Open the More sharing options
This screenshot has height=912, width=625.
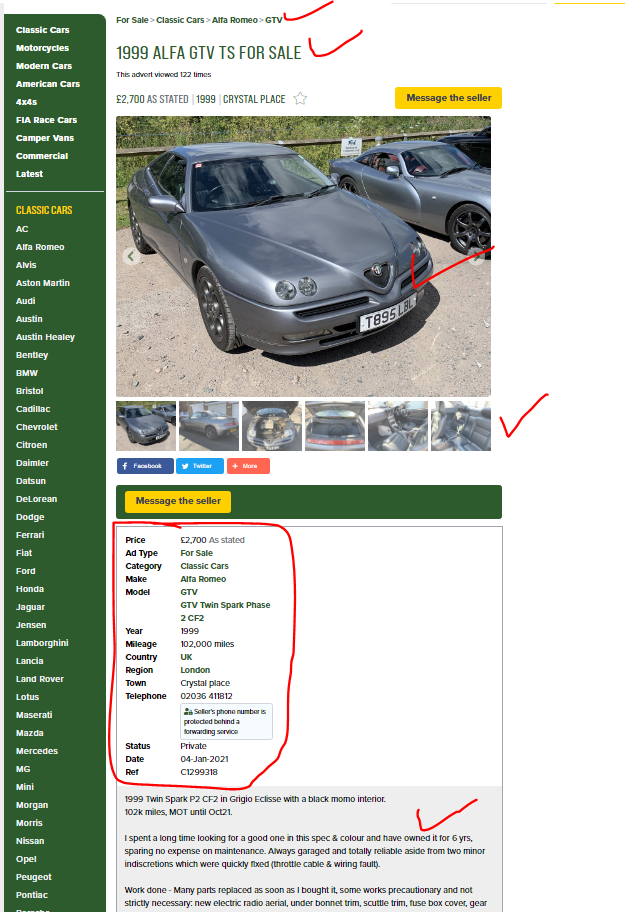tap(248, 466)
